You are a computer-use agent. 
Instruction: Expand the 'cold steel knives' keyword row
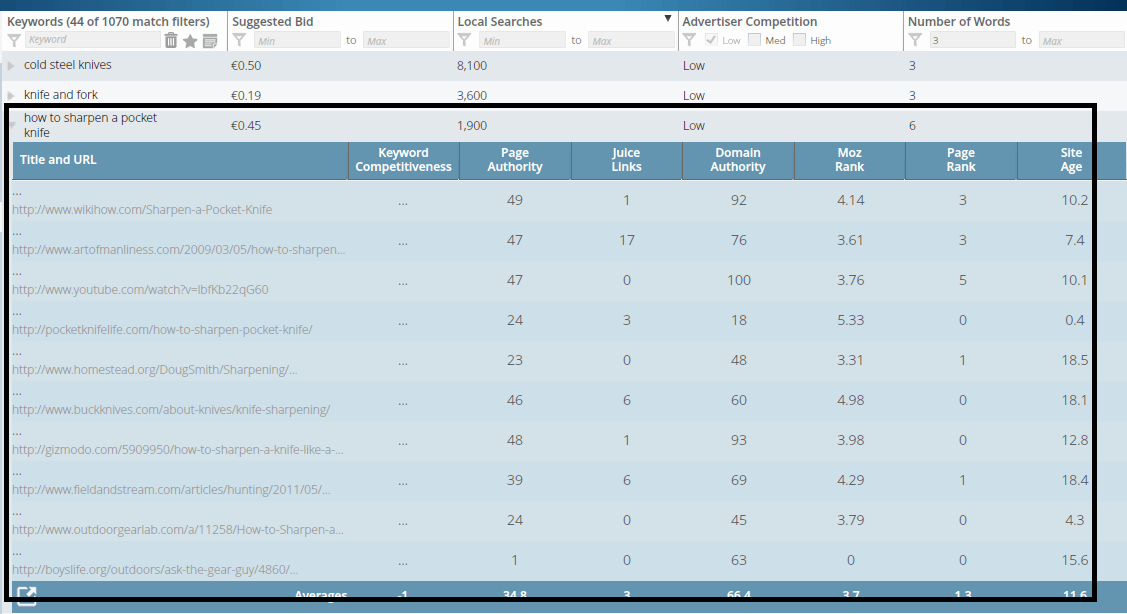click(11, 66)
